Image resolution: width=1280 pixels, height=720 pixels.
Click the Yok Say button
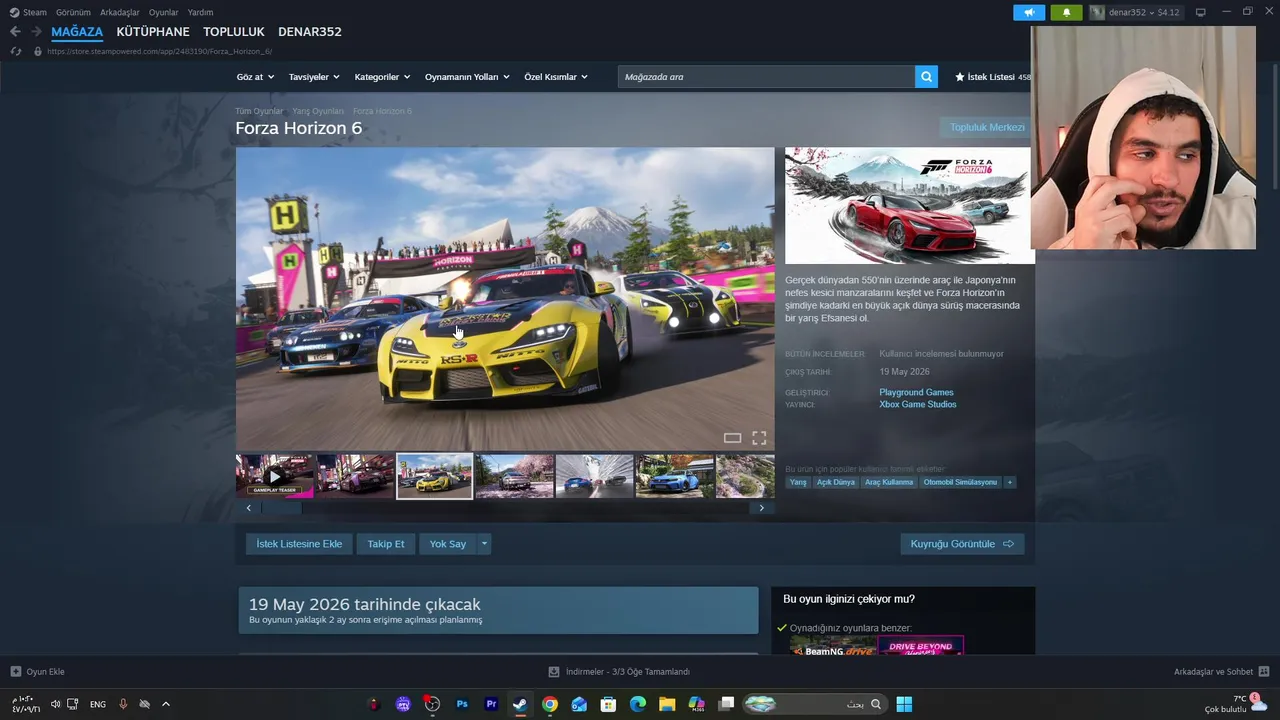point(448,544)
